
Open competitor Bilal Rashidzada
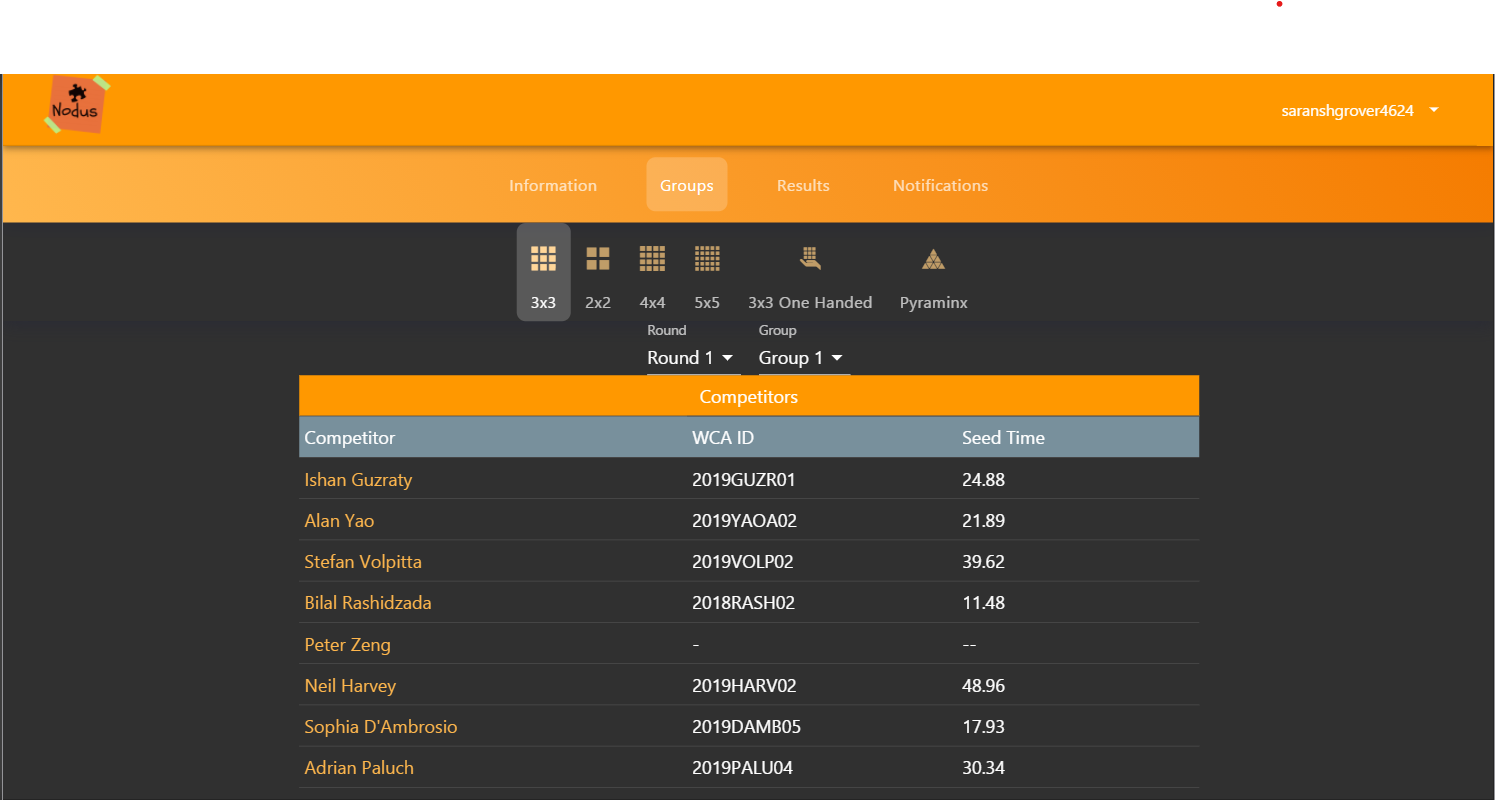click(368, 603)
